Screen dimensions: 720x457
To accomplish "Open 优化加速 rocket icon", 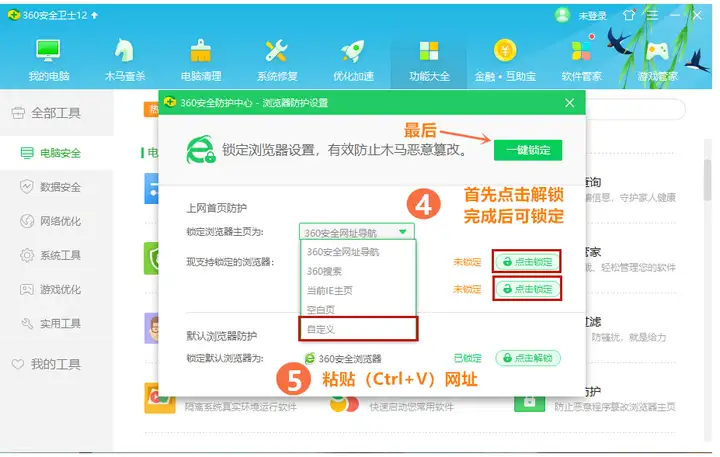I will pos(353,51).
